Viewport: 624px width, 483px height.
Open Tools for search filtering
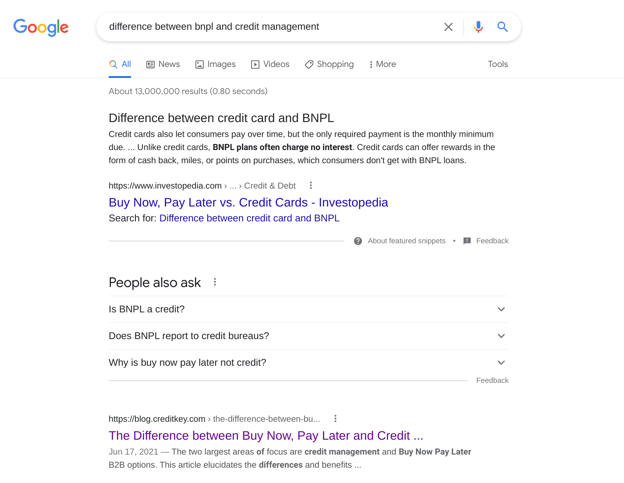[498, 64]
